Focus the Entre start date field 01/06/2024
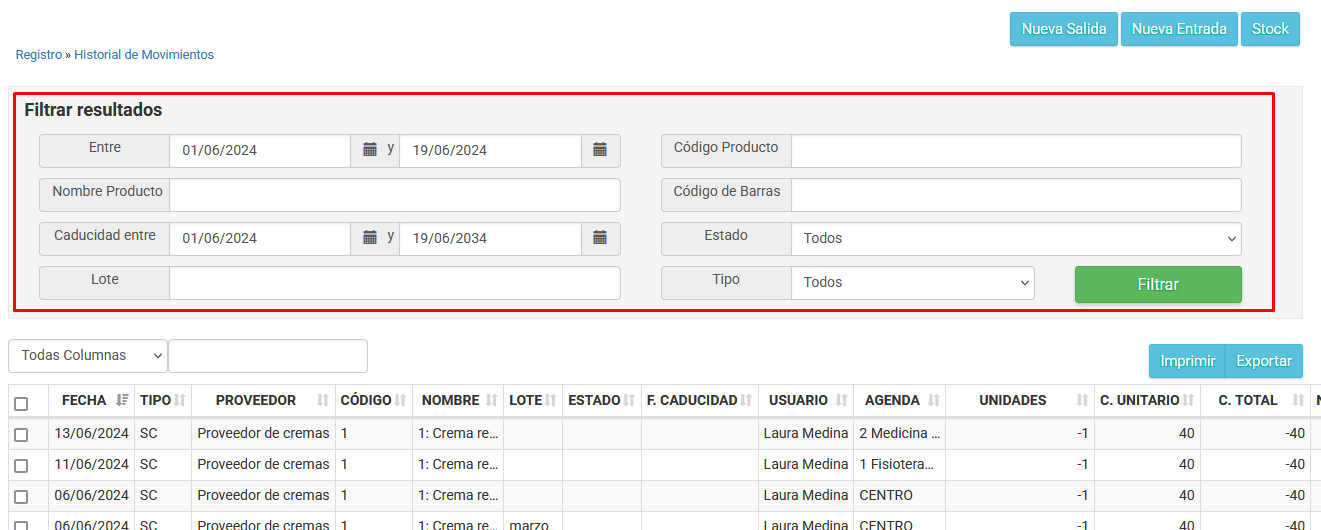This screenshot has width=1321, height=530. [260, 150]
